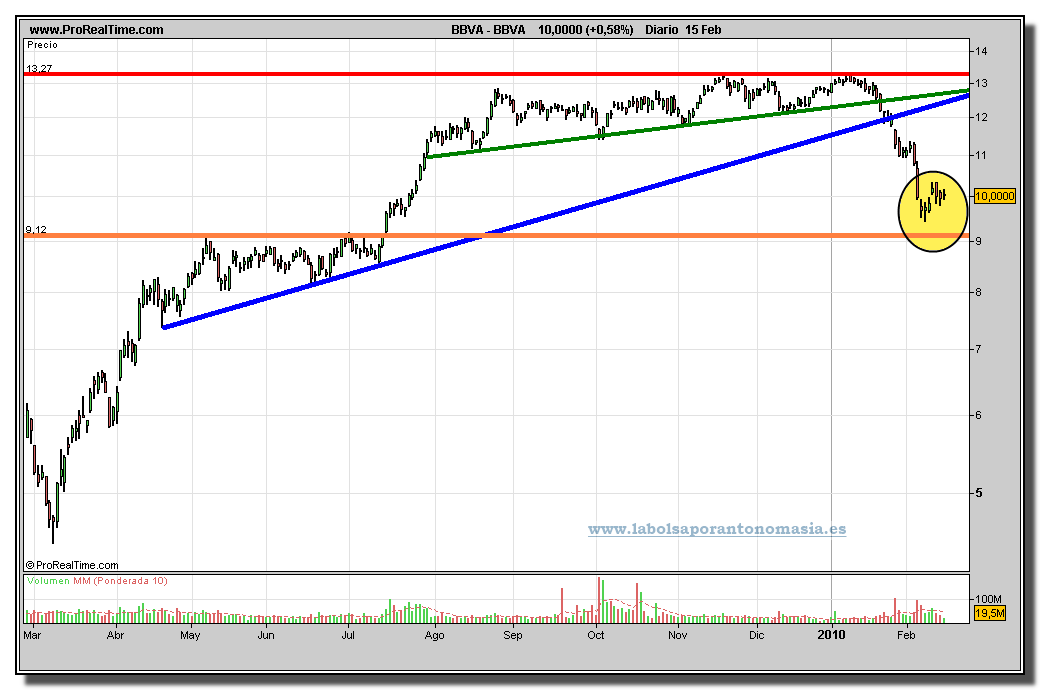Click the 13,27 resistance level label
Screen dimensions: 1040x690
point(38,68)
